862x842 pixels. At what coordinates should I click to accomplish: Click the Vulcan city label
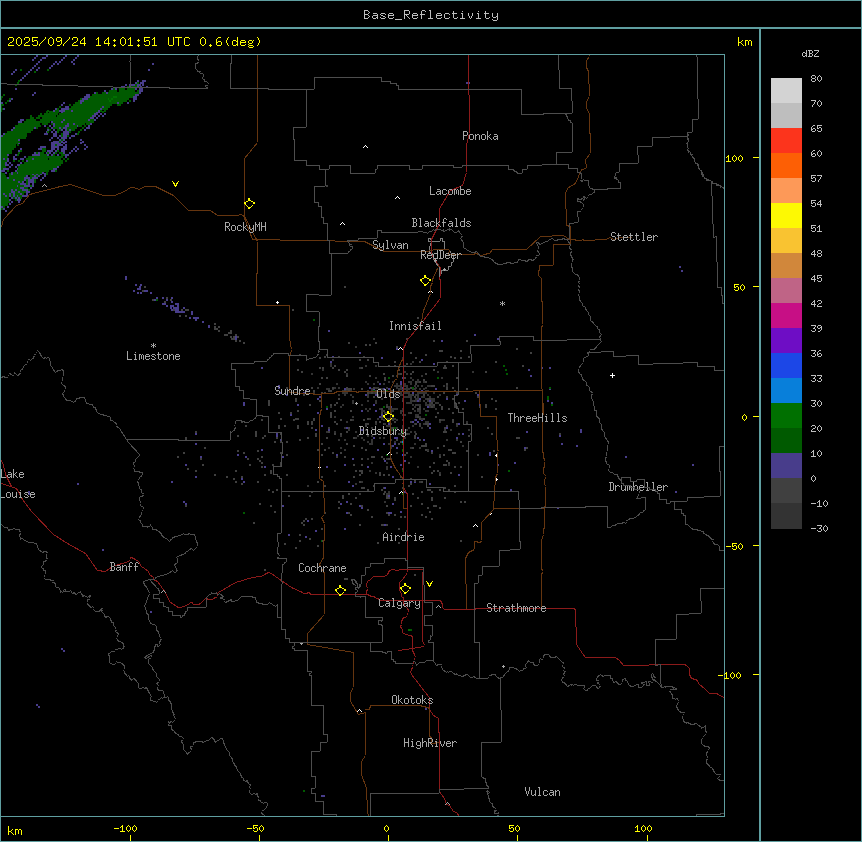542,792
